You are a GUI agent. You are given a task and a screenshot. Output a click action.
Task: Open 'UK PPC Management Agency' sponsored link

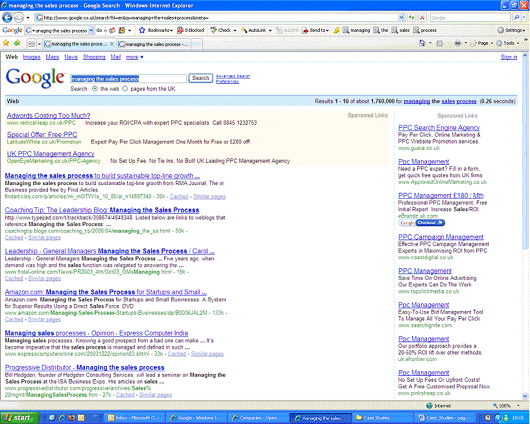point(51,154)
